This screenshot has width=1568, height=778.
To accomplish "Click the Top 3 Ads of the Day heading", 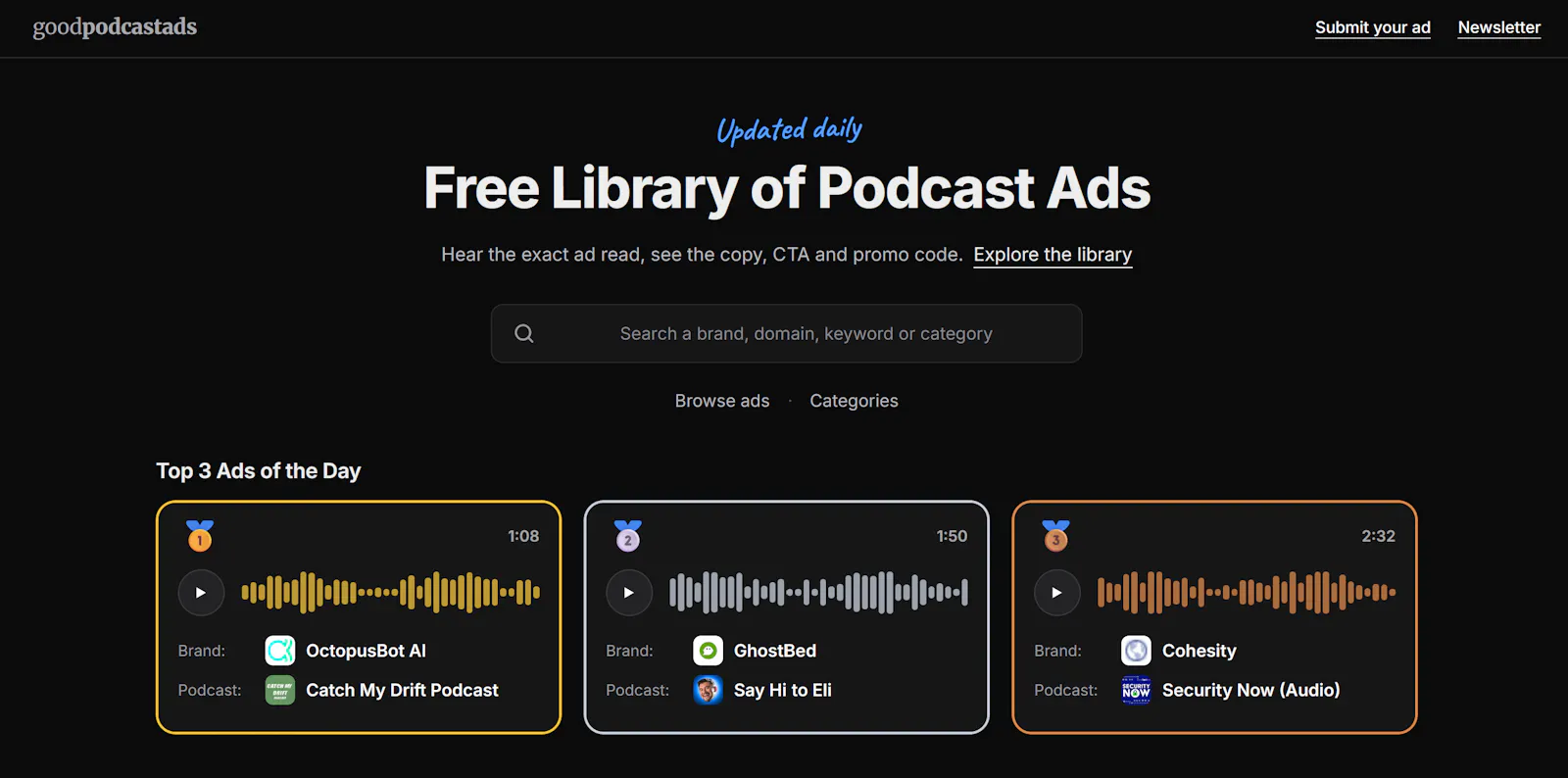I will click(259, 471).
